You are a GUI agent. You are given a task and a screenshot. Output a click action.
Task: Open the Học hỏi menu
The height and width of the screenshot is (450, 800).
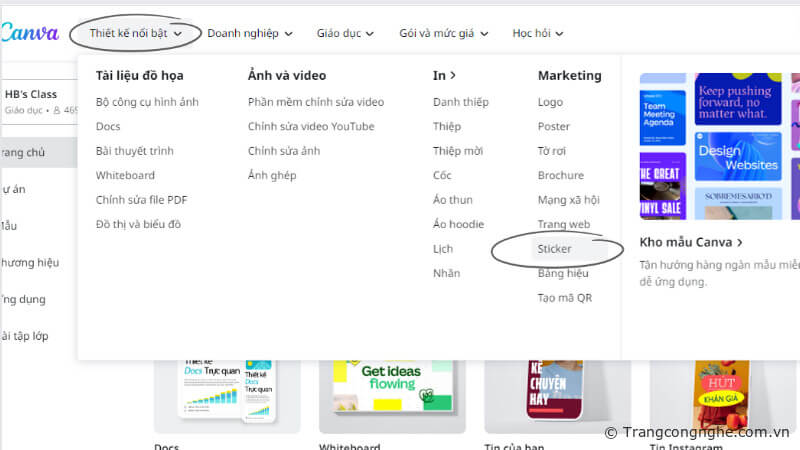(538, 33)
